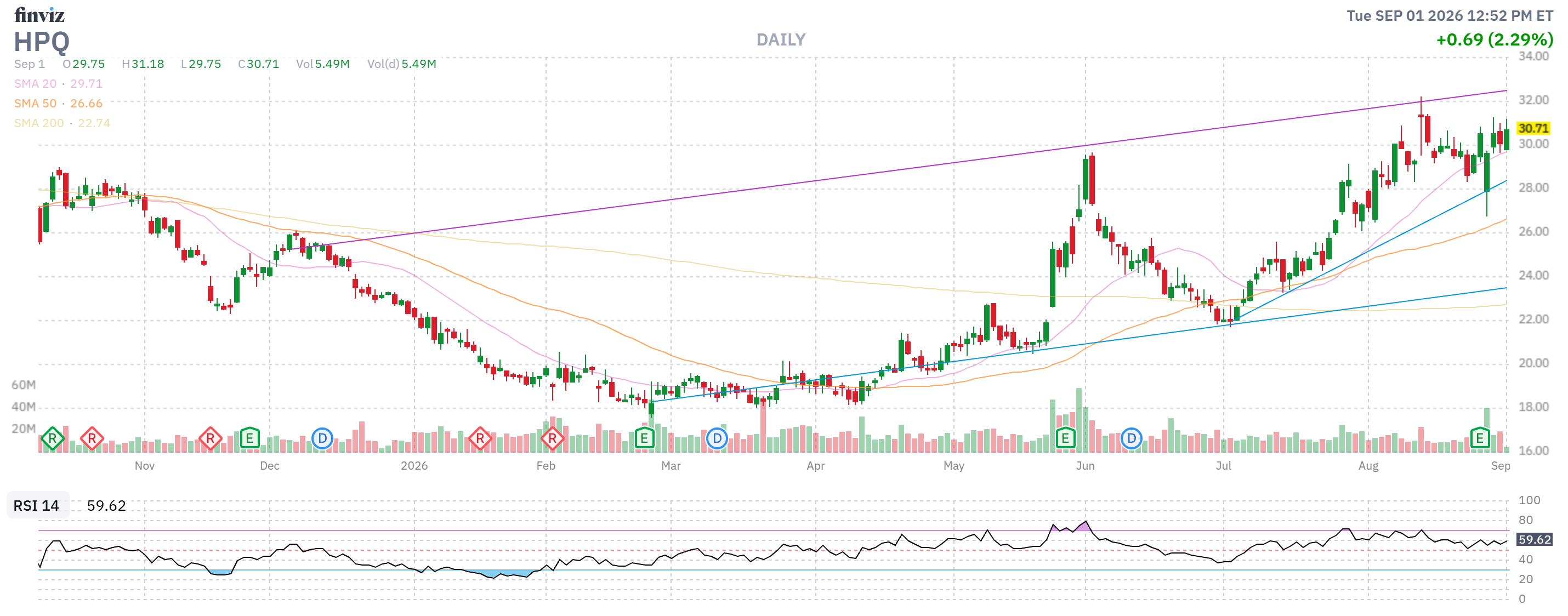1568x616 pixels.
Task: Click the 60M volume axis label
Action: point(24,385)
